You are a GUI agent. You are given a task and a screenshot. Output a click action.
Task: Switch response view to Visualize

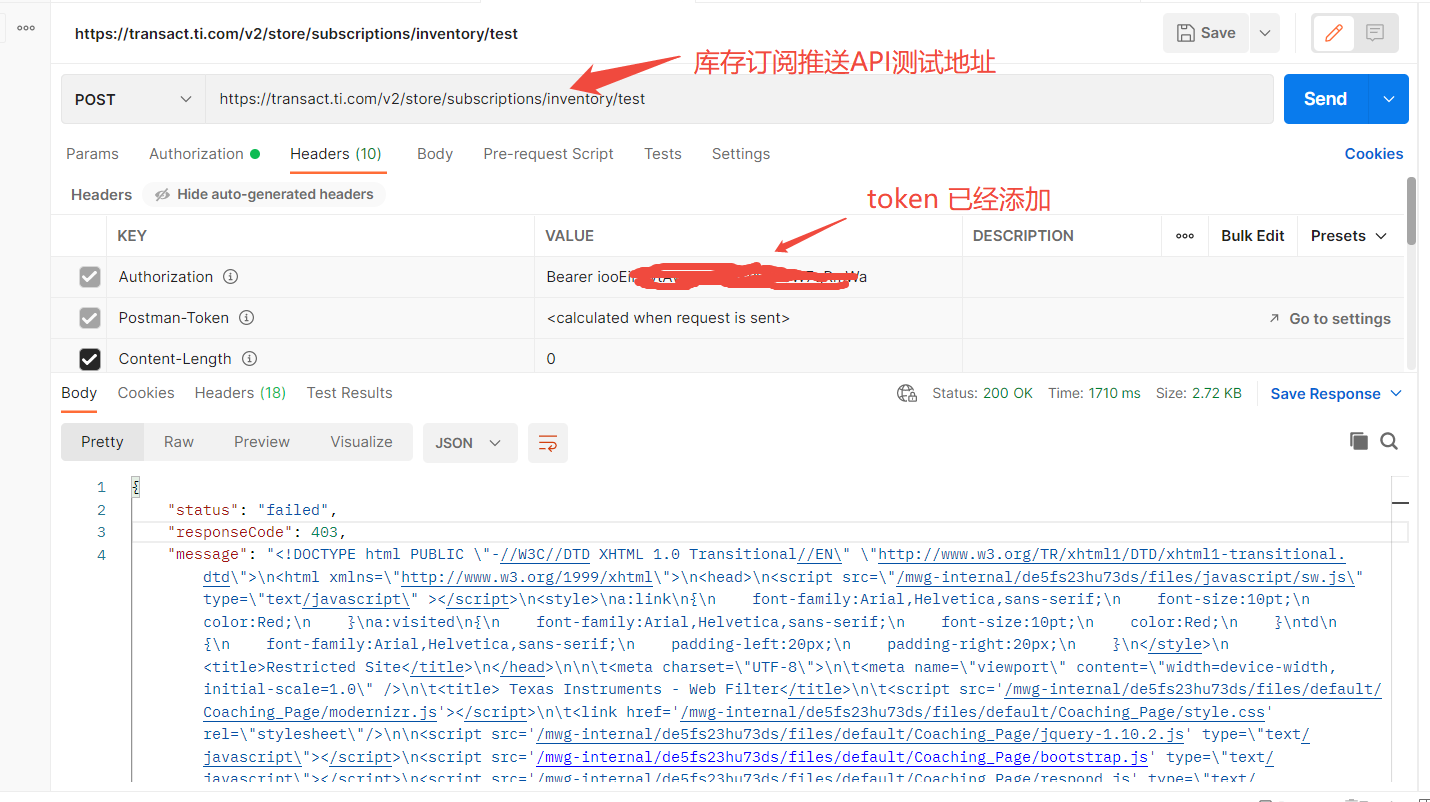(361, 442)
